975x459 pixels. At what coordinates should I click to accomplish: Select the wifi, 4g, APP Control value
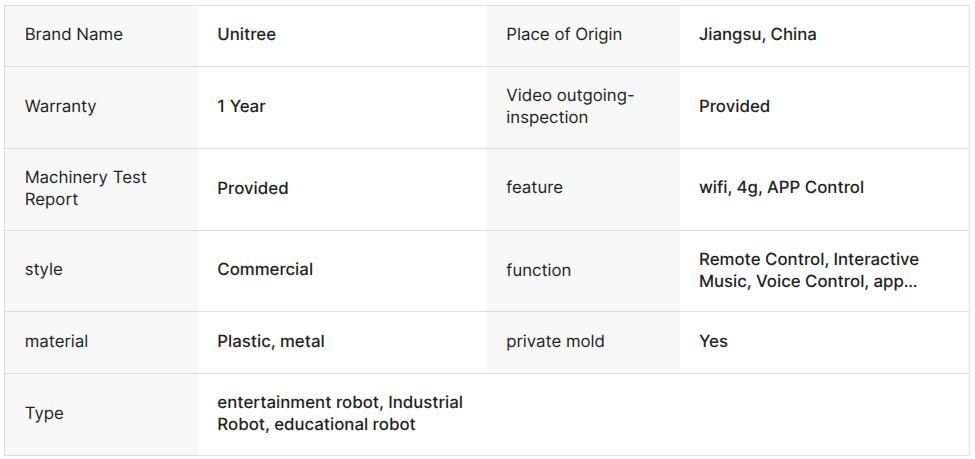pos(781,188)
